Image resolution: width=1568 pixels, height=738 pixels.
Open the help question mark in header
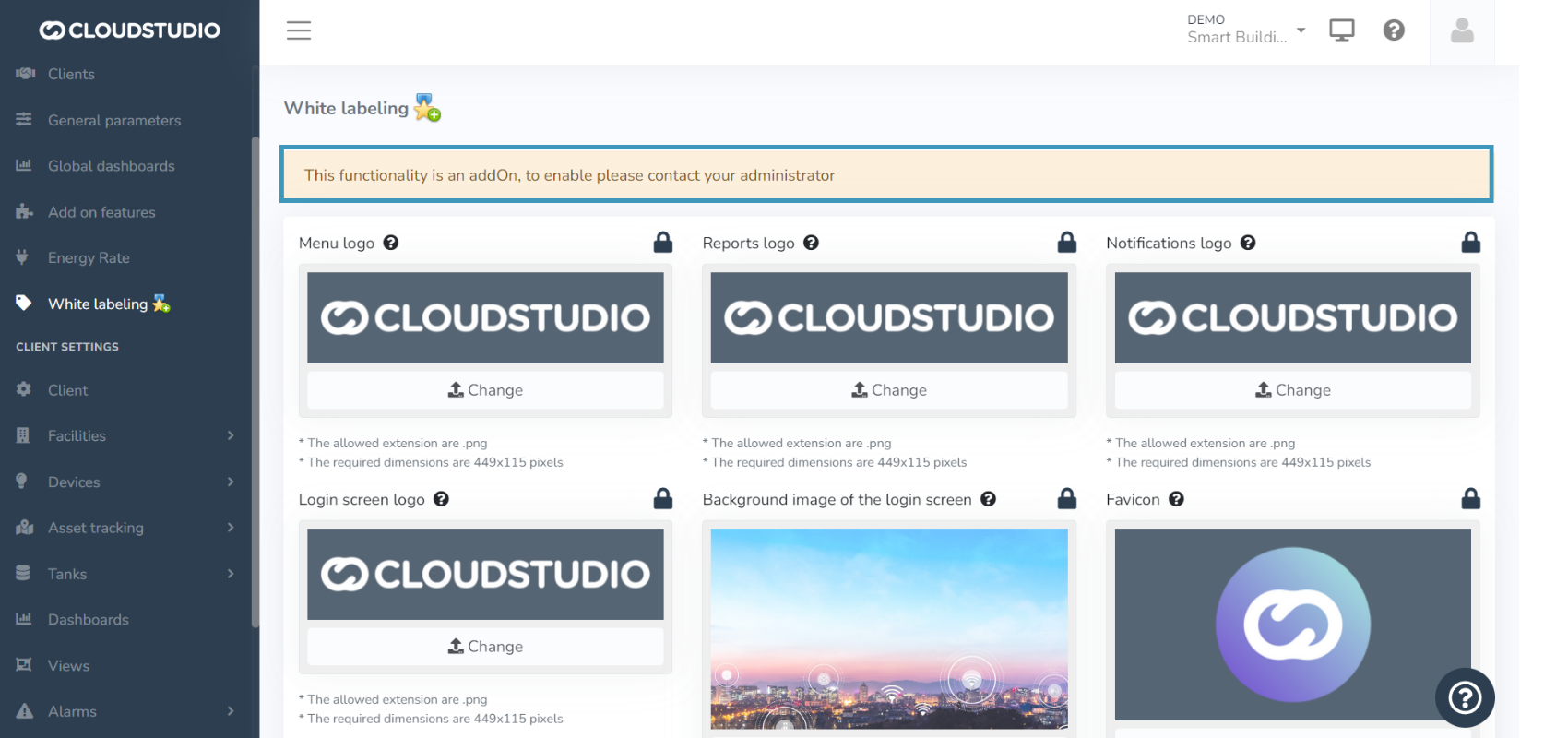coord(1393,30)
